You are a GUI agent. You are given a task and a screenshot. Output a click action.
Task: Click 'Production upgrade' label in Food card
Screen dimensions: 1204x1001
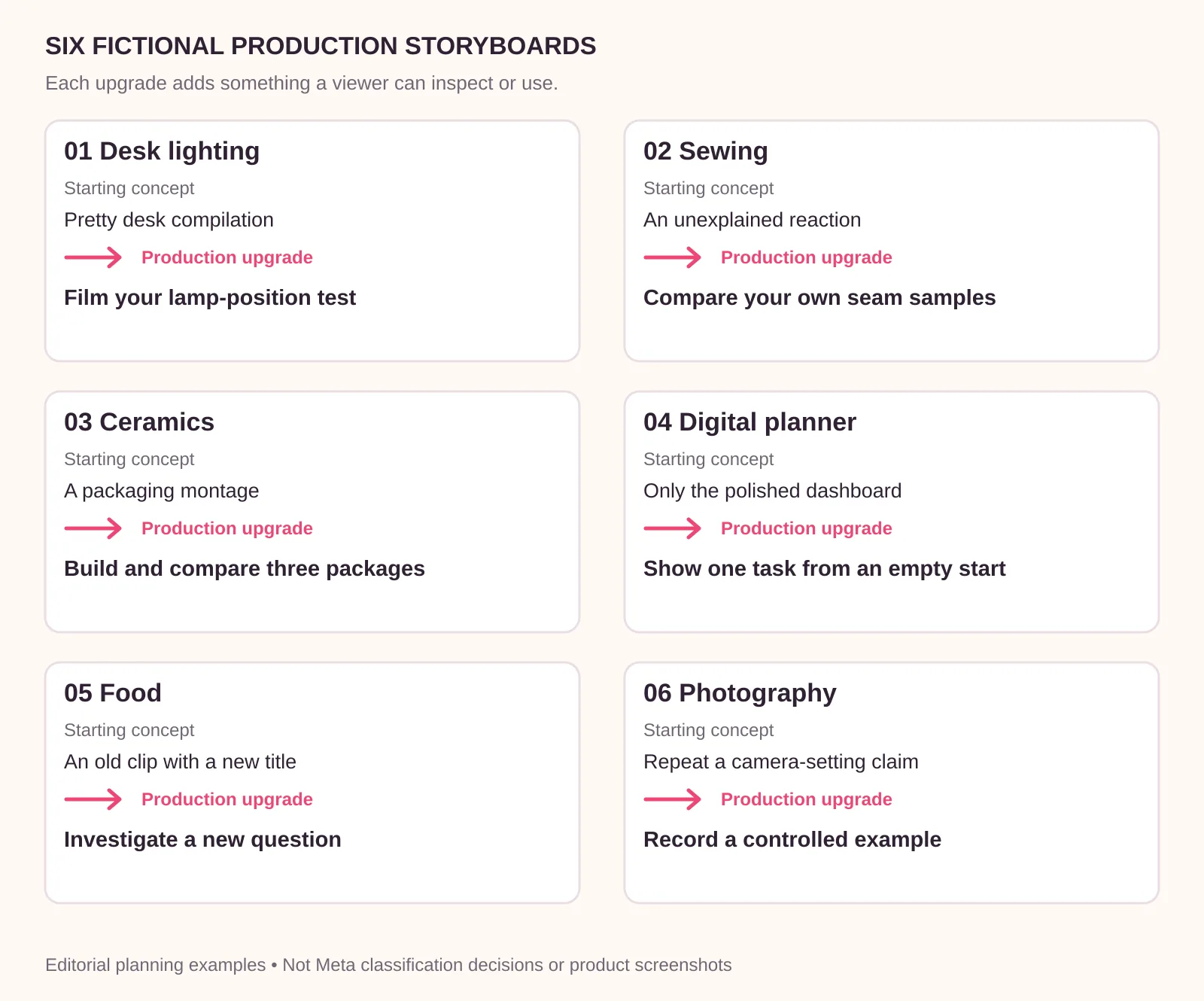(x=227, y=799)
